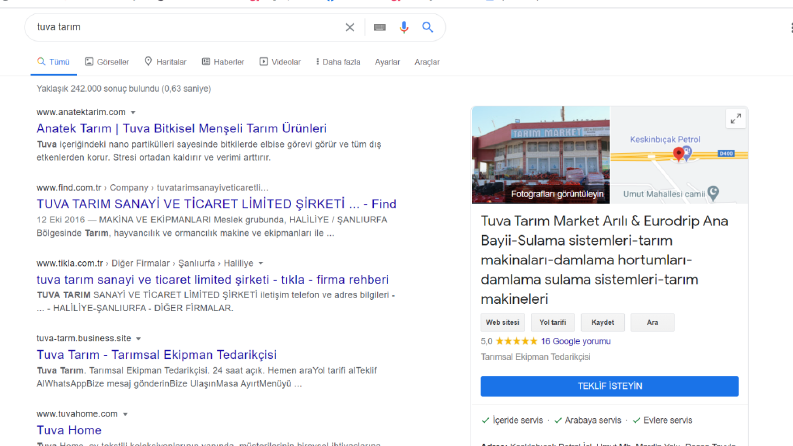Click the Evlere servis text
Viewport: 793px width, 446px height.
(x=668, y=421)
